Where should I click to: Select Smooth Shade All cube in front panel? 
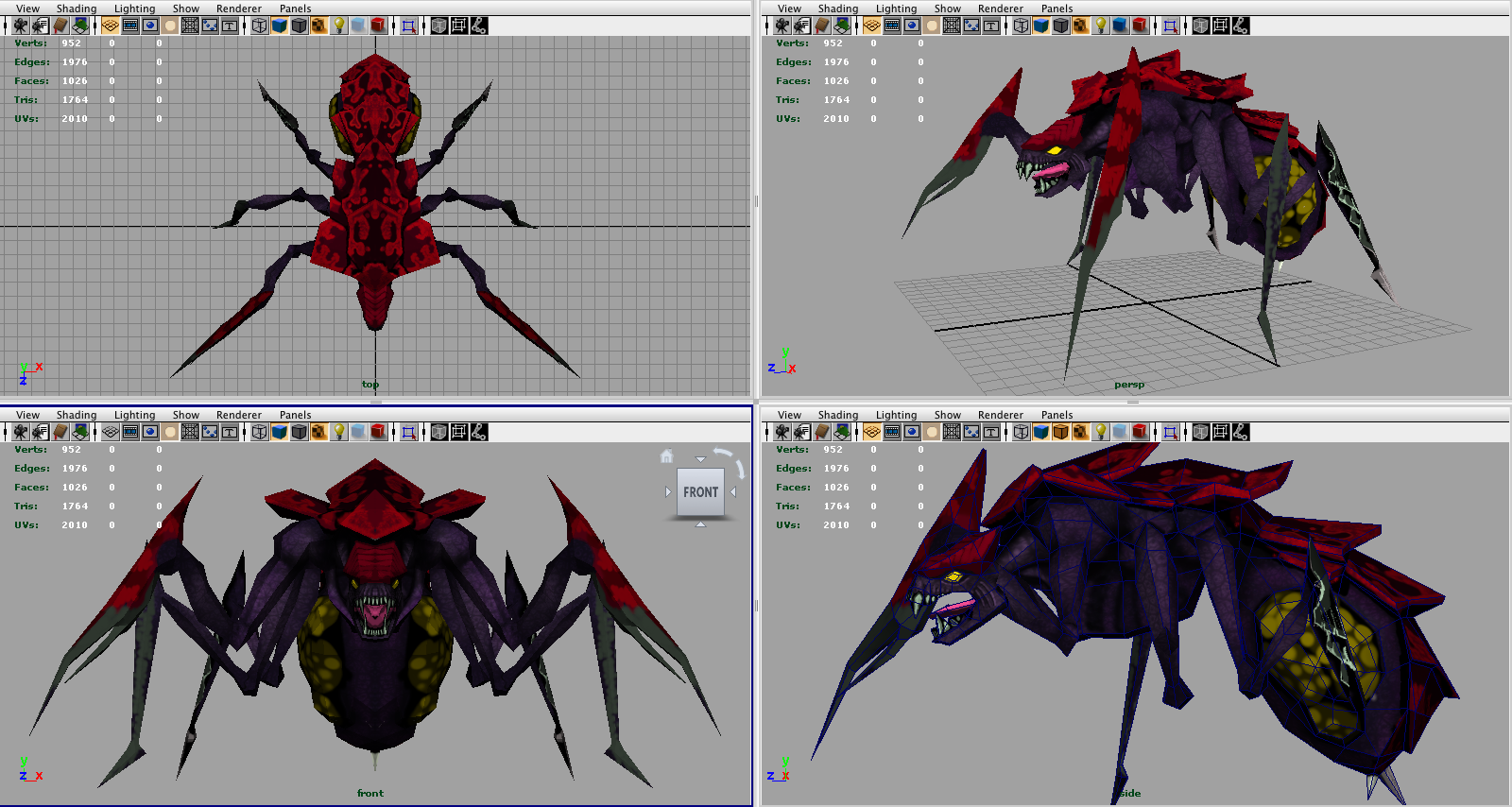coord(280,432)
